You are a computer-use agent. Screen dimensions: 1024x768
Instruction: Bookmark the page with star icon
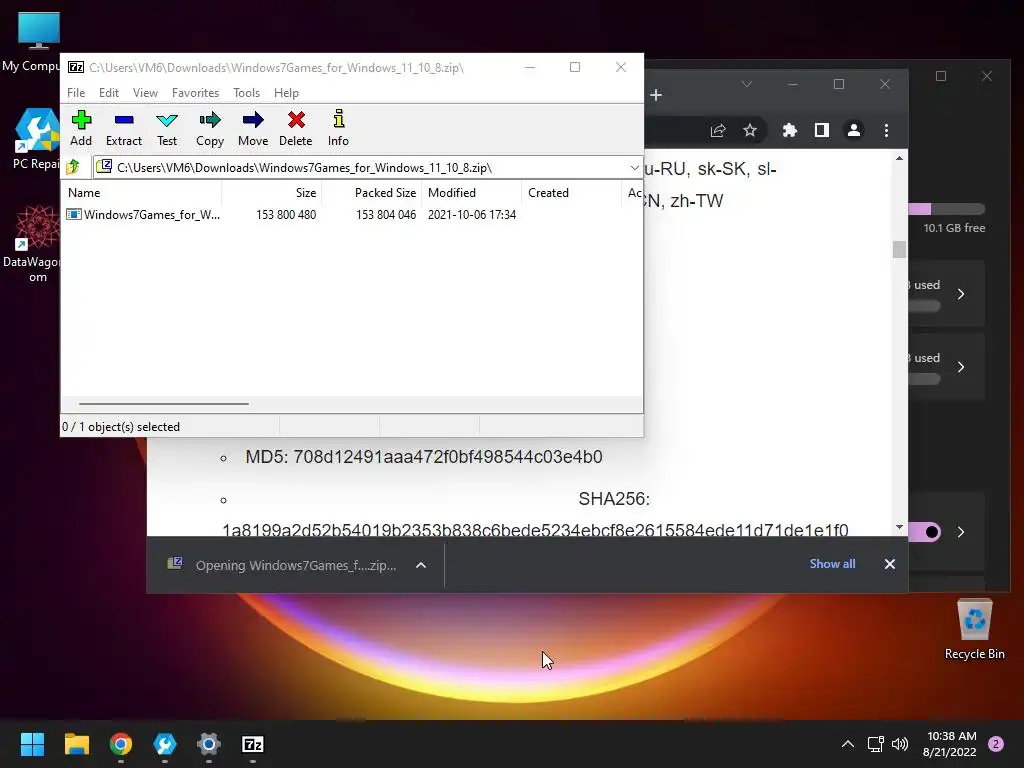(750, 131)
